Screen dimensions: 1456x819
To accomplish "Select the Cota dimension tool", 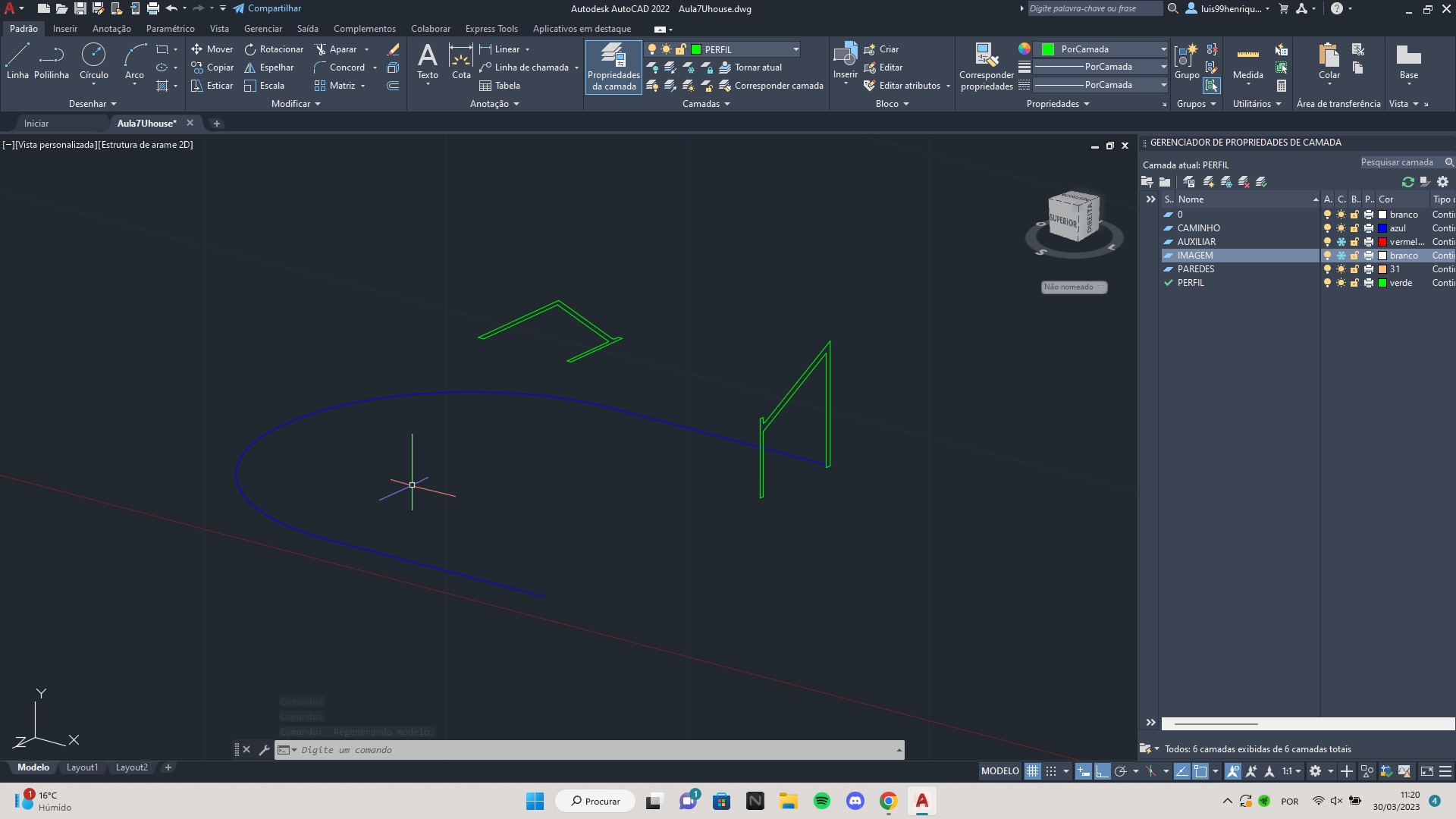I will (461, 61).
